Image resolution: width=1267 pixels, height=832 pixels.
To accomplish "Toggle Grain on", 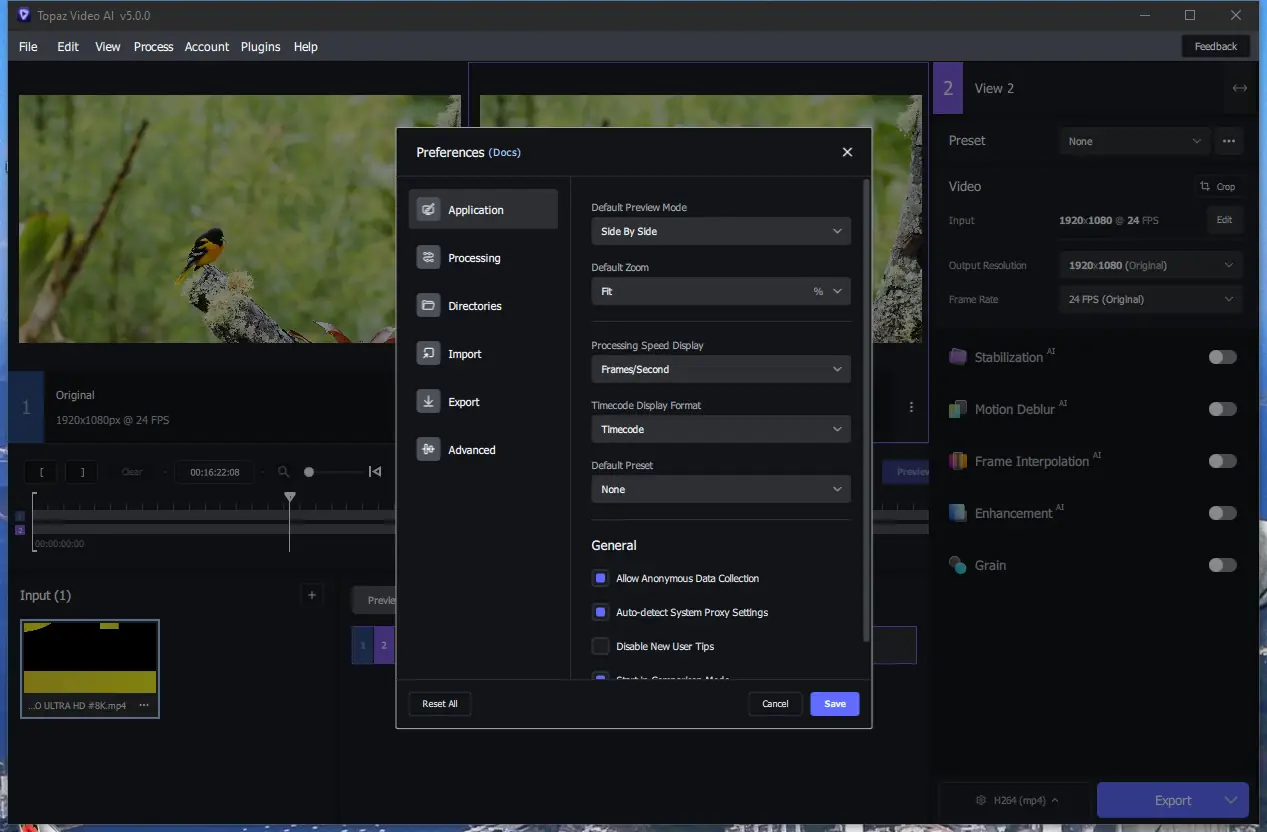I will tap(1222, 565).
